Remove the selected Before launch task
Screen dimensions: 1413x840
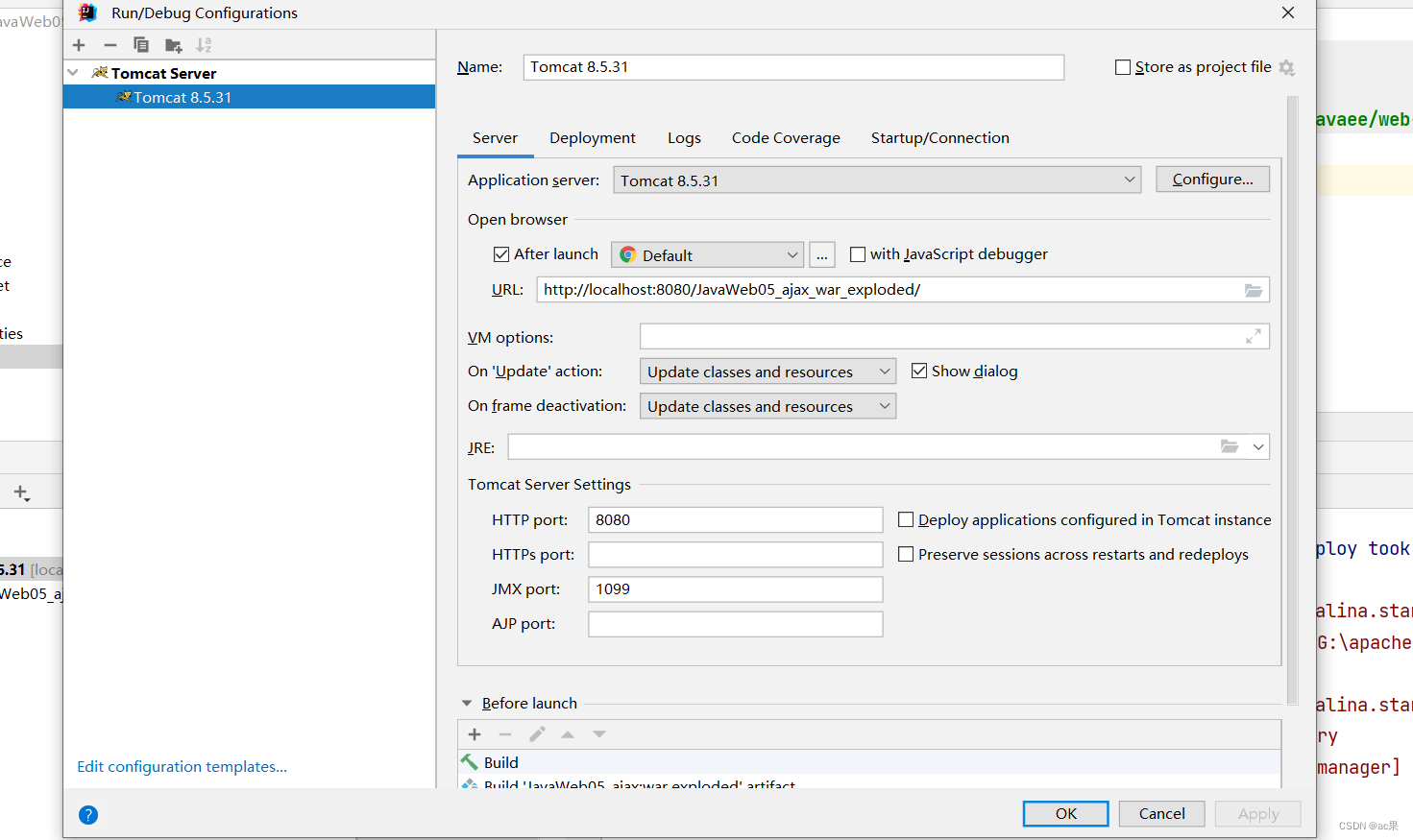tap(505, 734)
